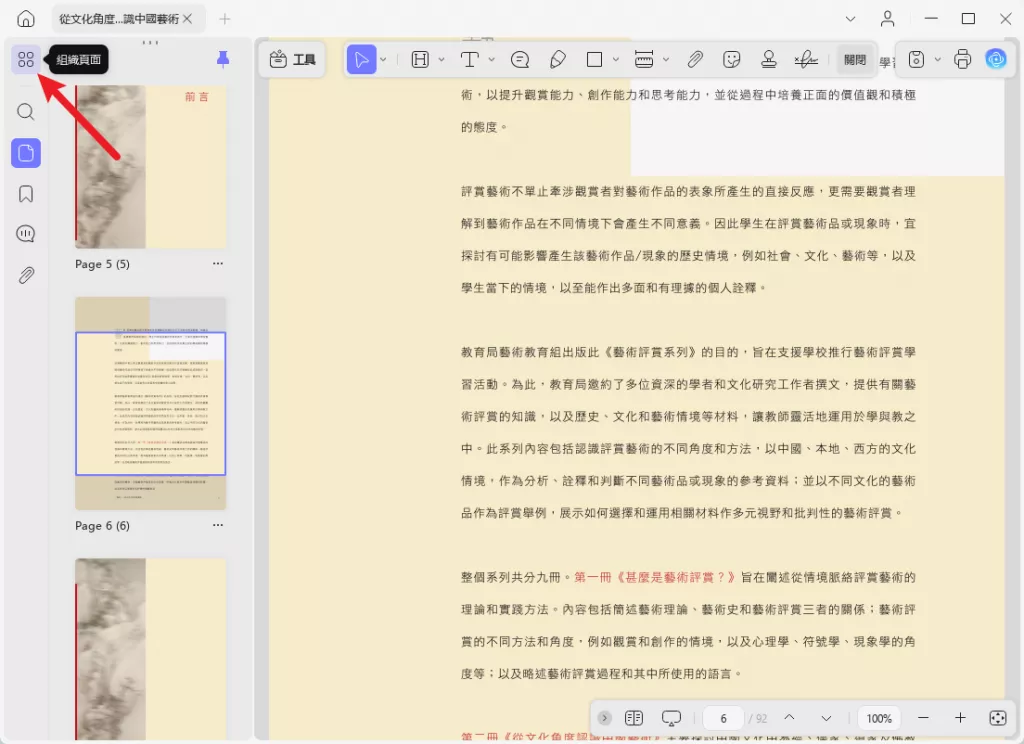This screenshot has width=1024, height=744.
Task: Select the Page 5 thumbnail
Action: [x=150, y=165]
